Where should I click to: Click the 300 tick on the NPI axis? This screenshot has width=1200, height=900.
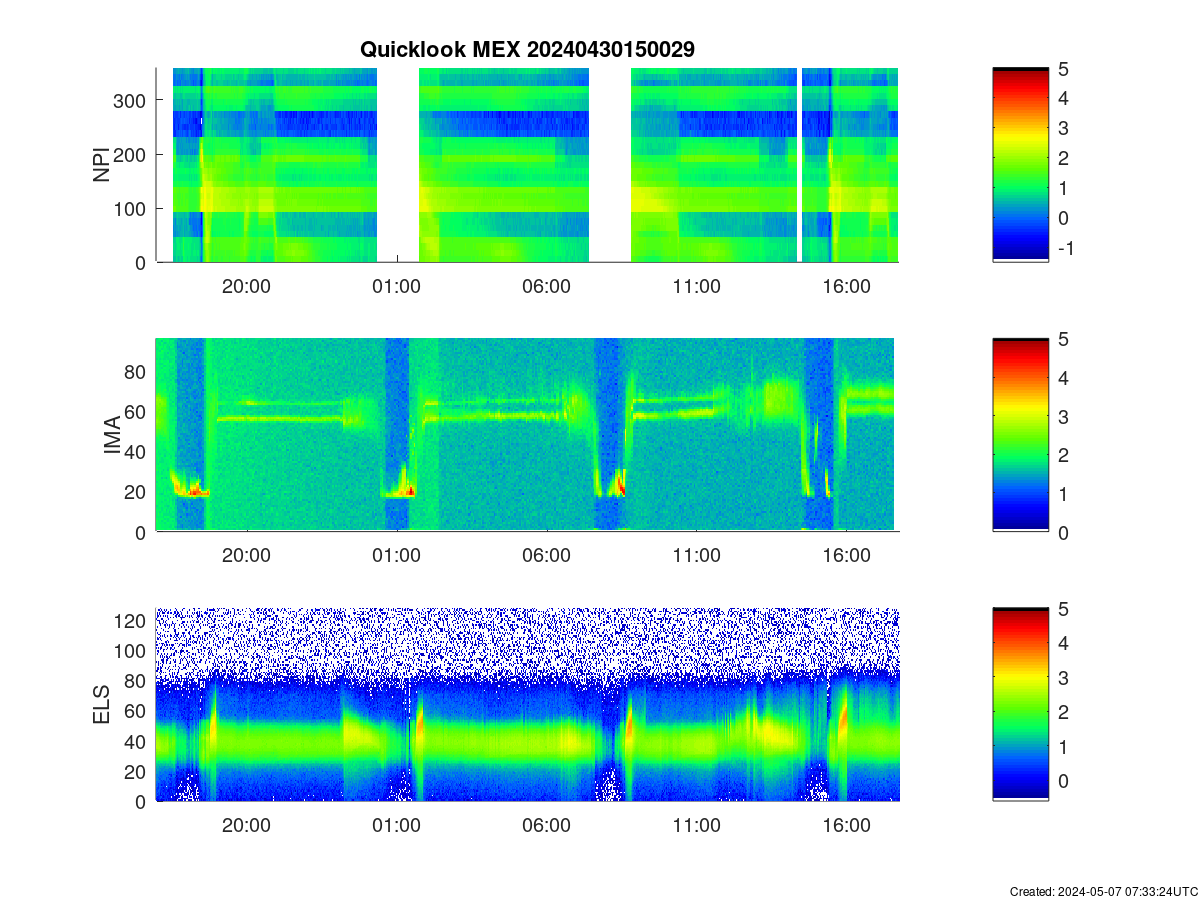[x=131, y=100]
